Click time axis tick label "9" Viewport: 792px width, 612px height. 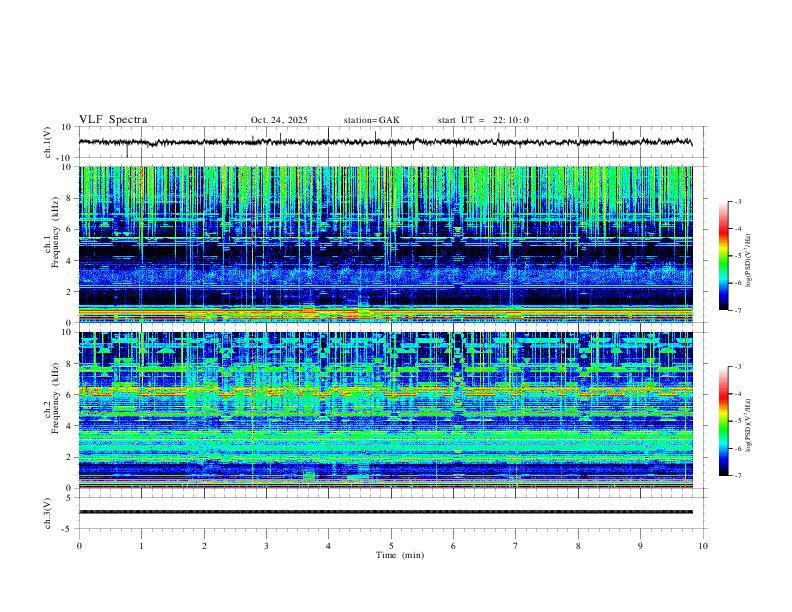(x=640, y=546)
